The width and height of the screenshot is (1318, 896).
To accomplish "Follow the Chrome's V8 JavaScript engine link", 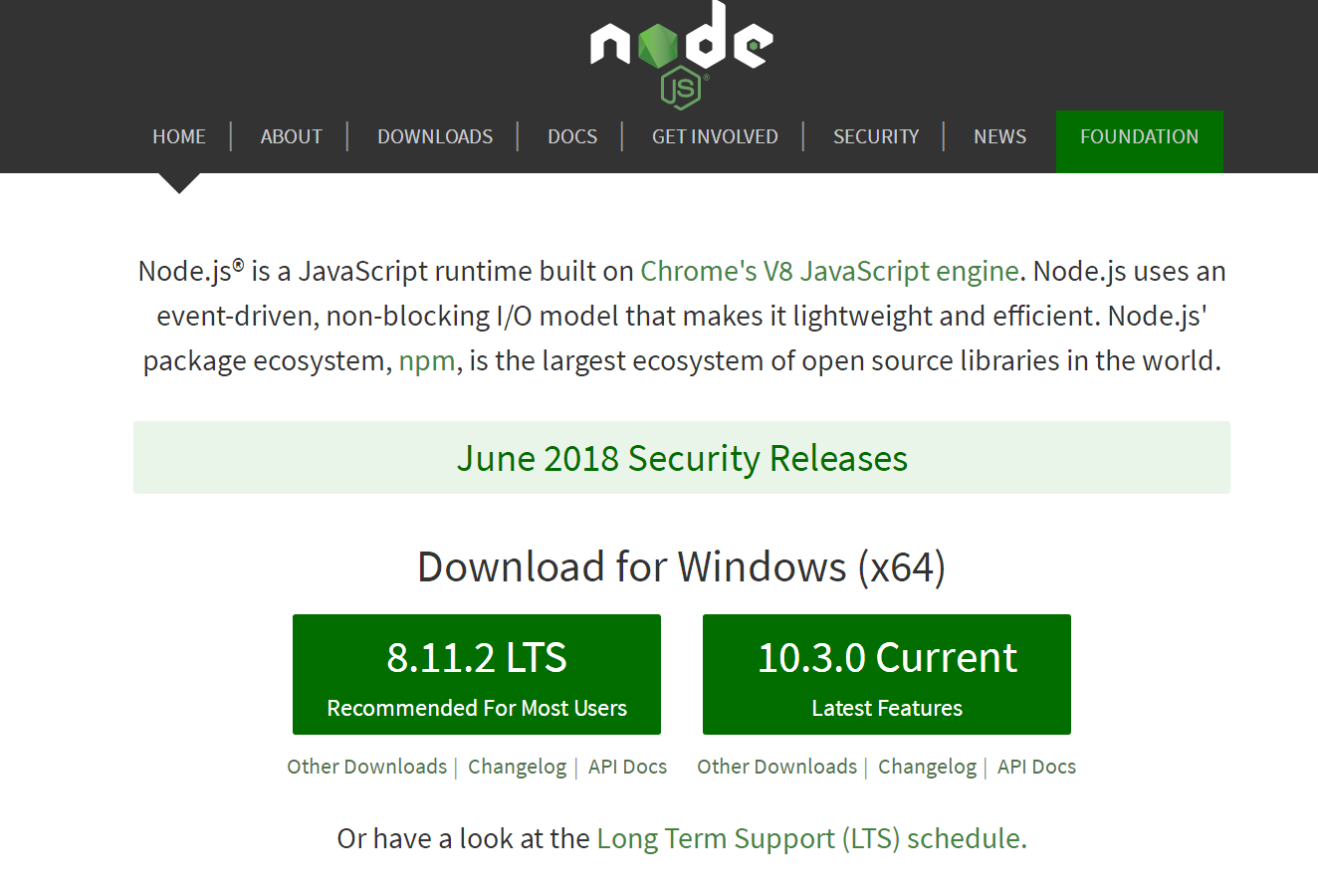I will (x=829, y=271).
